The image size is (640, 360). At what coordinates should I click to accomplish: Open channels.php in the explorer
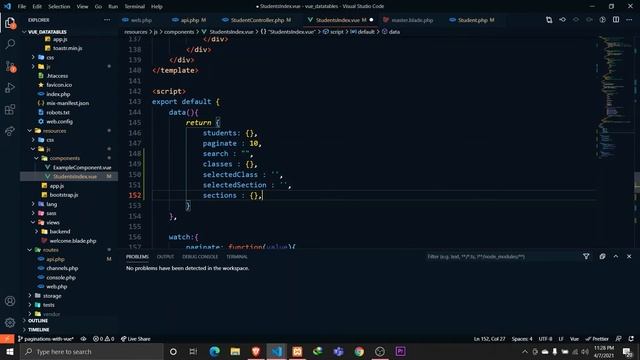62,268
